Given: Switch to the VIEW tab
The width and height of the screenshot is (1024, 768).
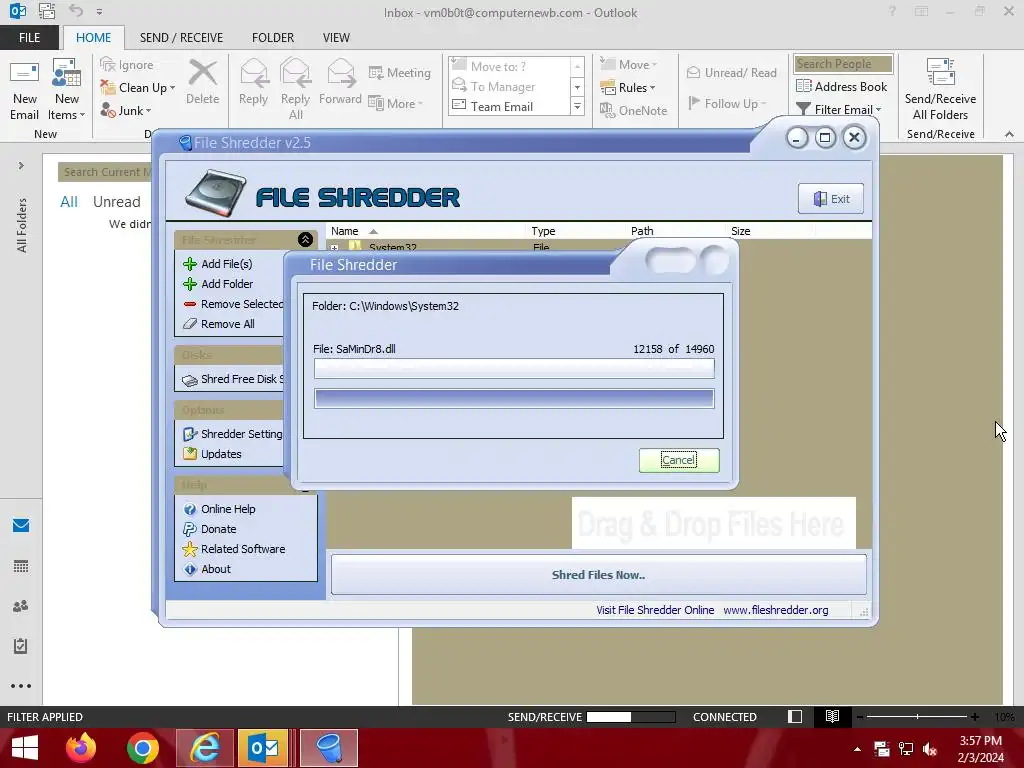Looking at the screenshot, I should (336, 37).
